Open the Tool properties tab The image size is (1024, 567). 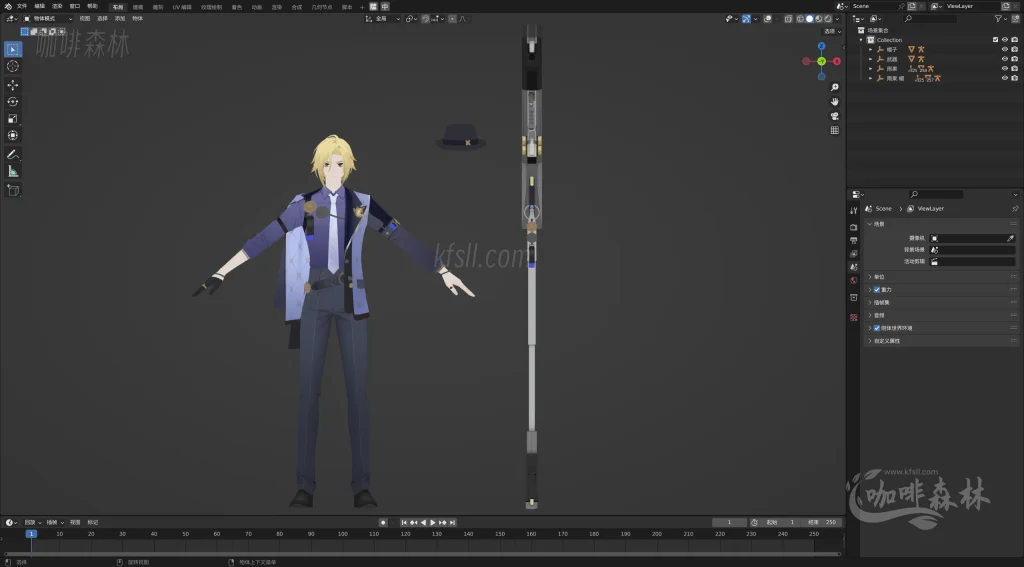click(x=854, y=210)
